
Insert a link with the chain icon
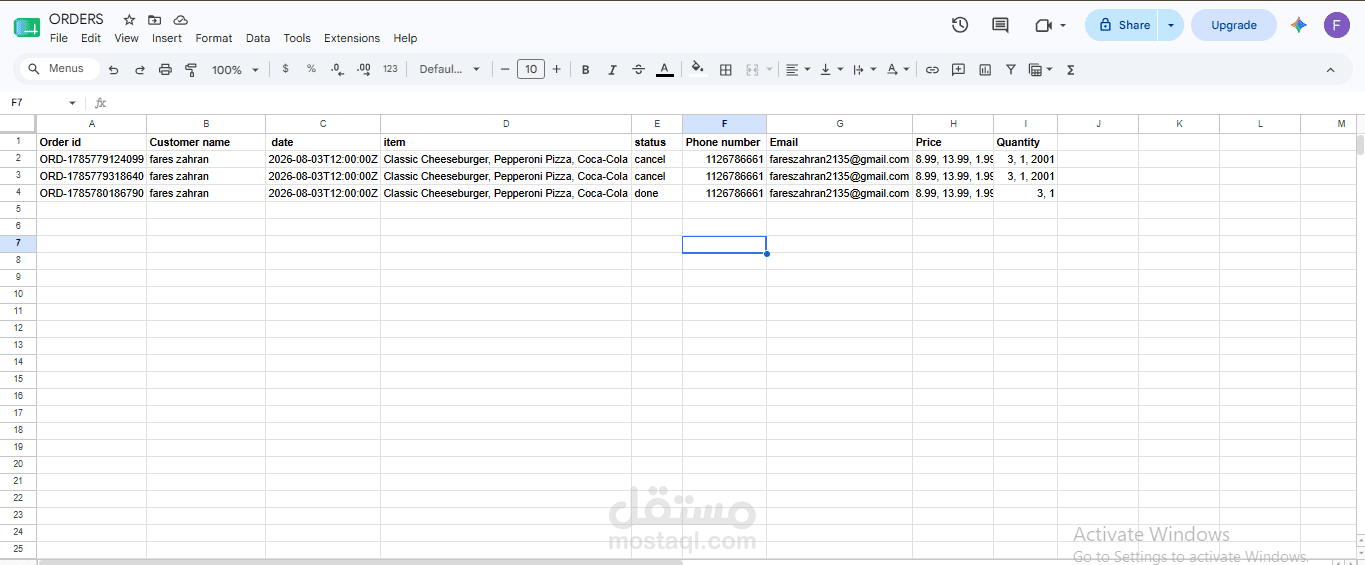coord(932,70)
